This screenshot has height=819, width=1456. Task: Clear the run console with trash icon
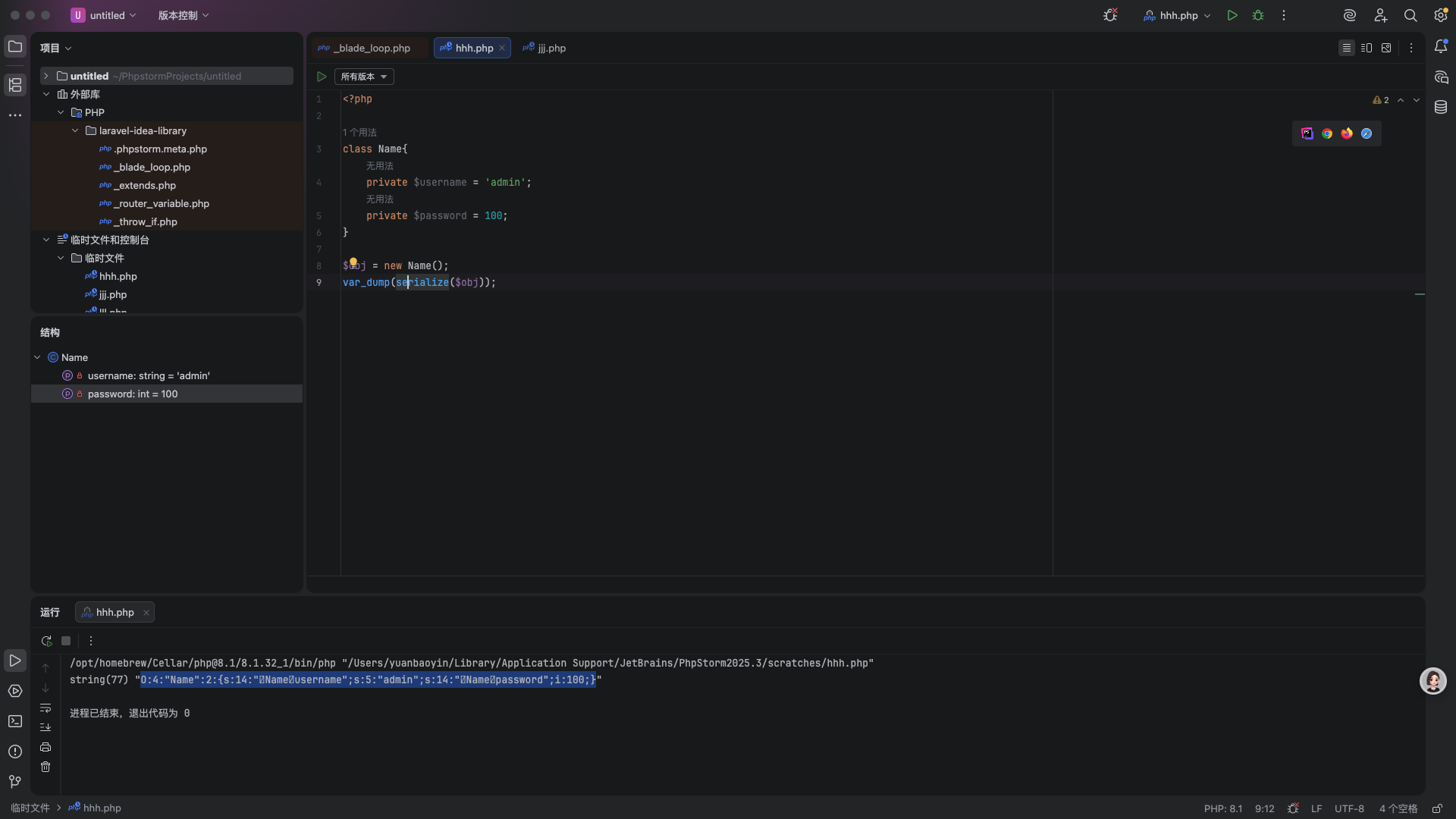tap(45, 767)
